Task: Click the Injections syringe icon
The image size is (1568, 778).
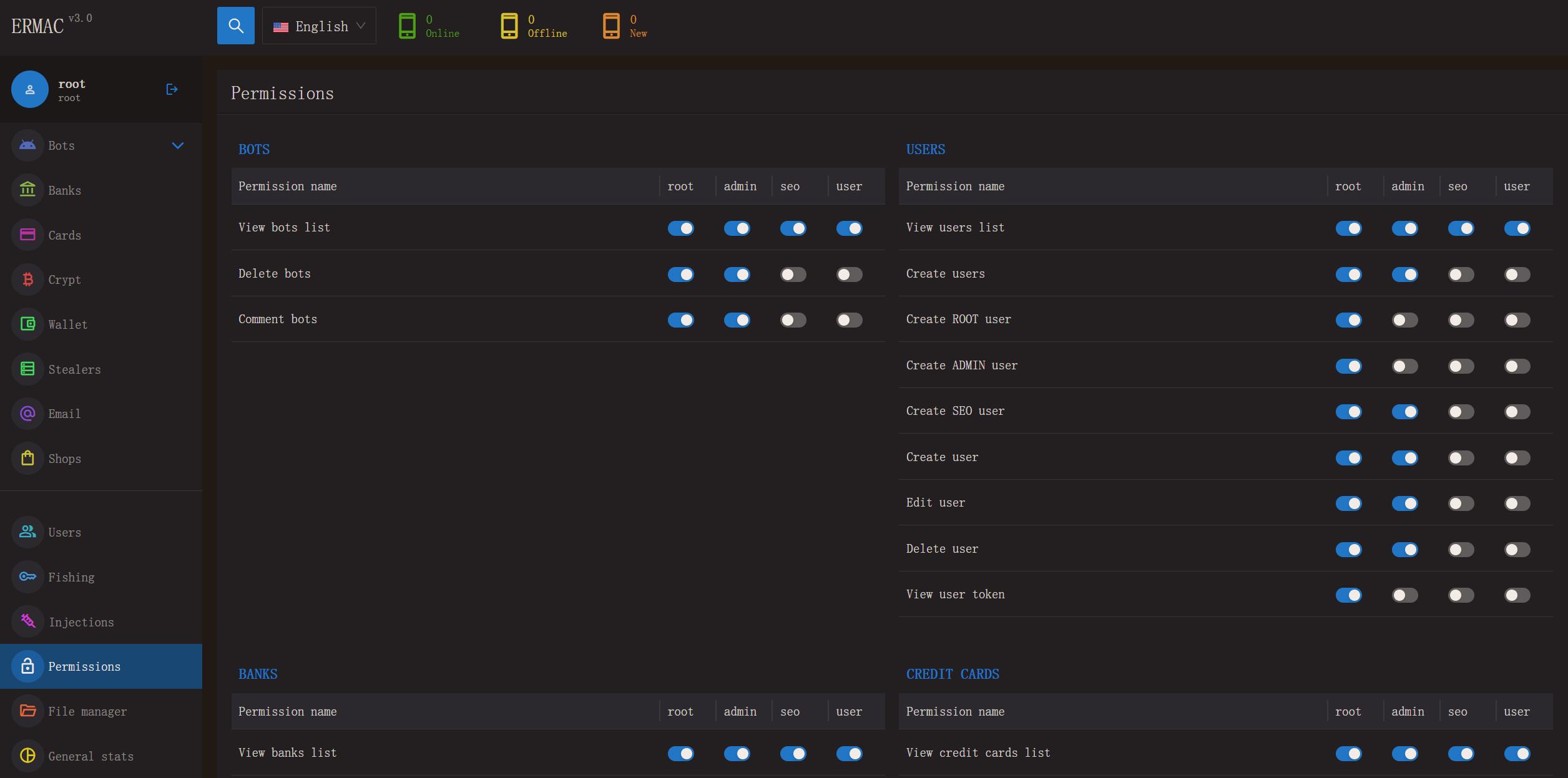Action: point(27,621)
